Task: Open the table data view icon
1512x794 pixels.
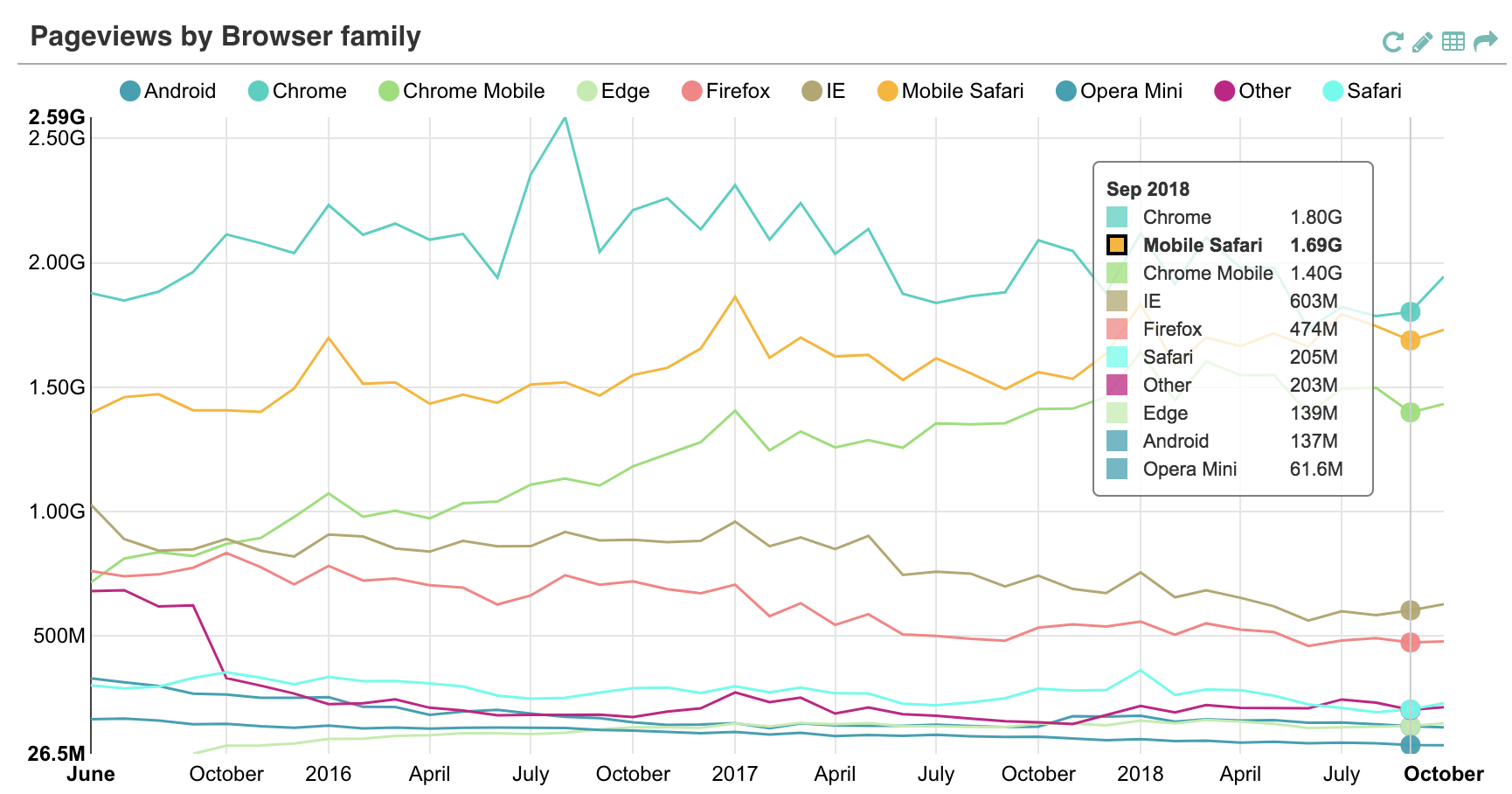Action: (1453, 41)
